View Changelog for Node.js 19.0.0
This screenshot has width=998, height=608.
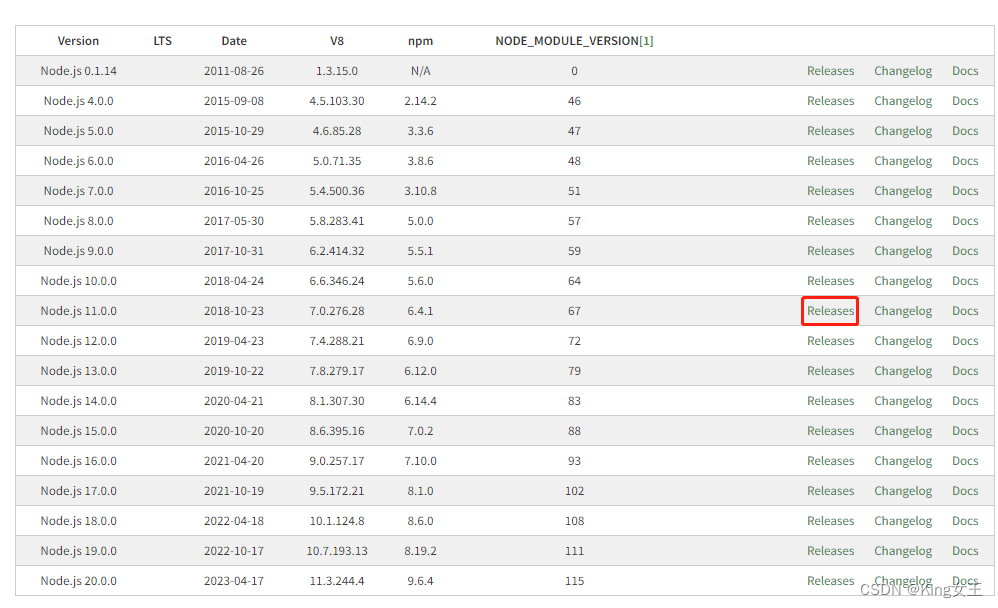tap(903, 550)
